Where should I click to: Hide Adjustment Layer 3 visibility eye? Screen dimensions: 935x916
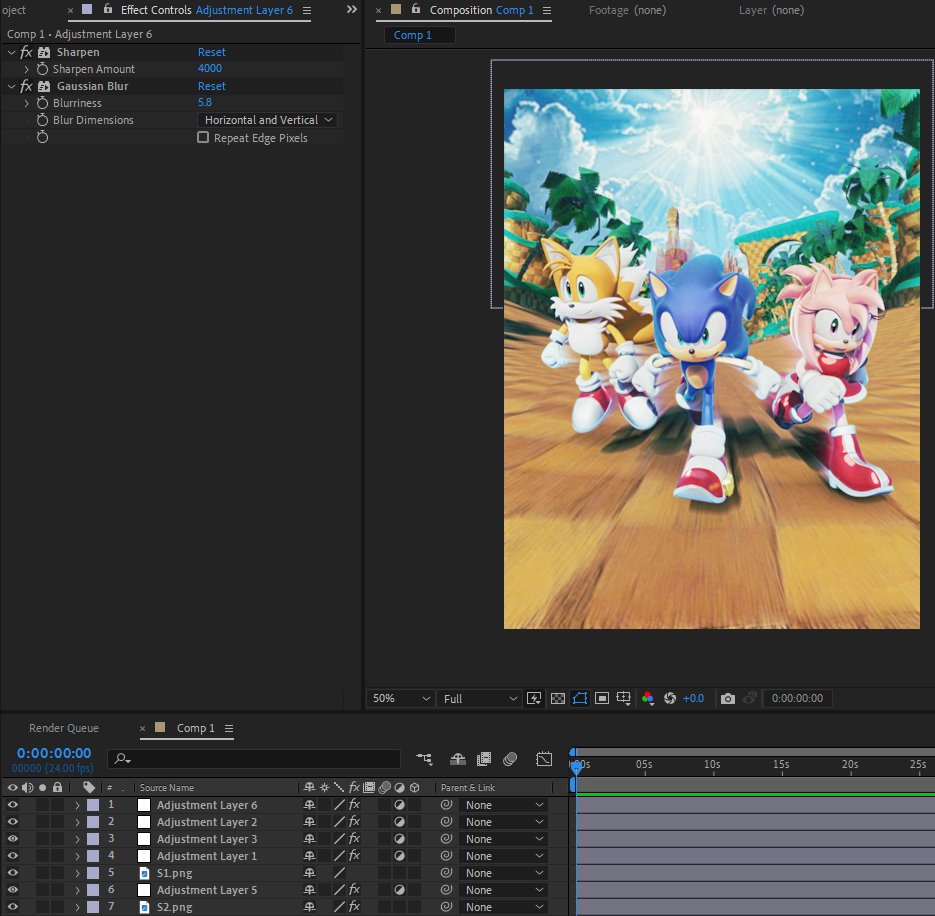[x=13, y=838]
